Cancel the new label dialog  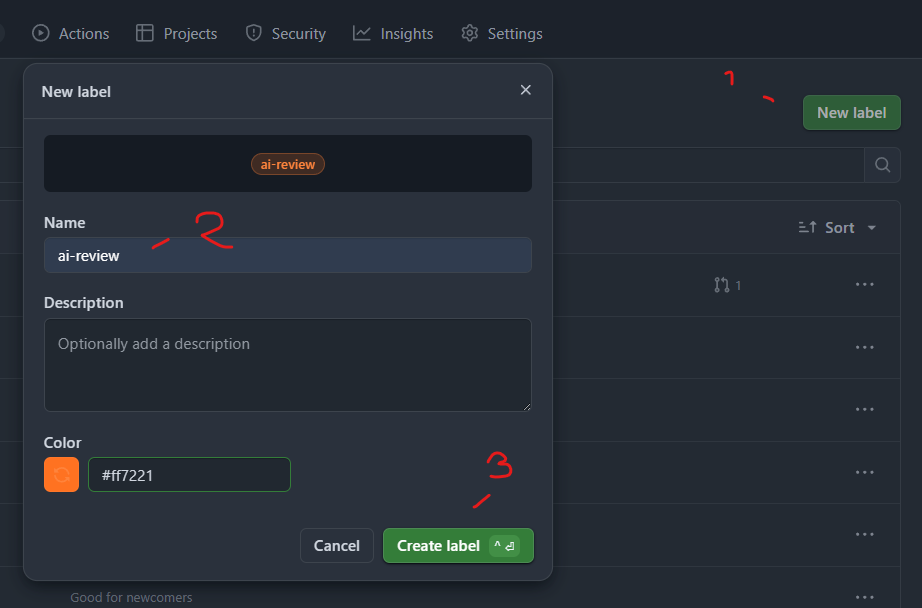click(336, 546)
